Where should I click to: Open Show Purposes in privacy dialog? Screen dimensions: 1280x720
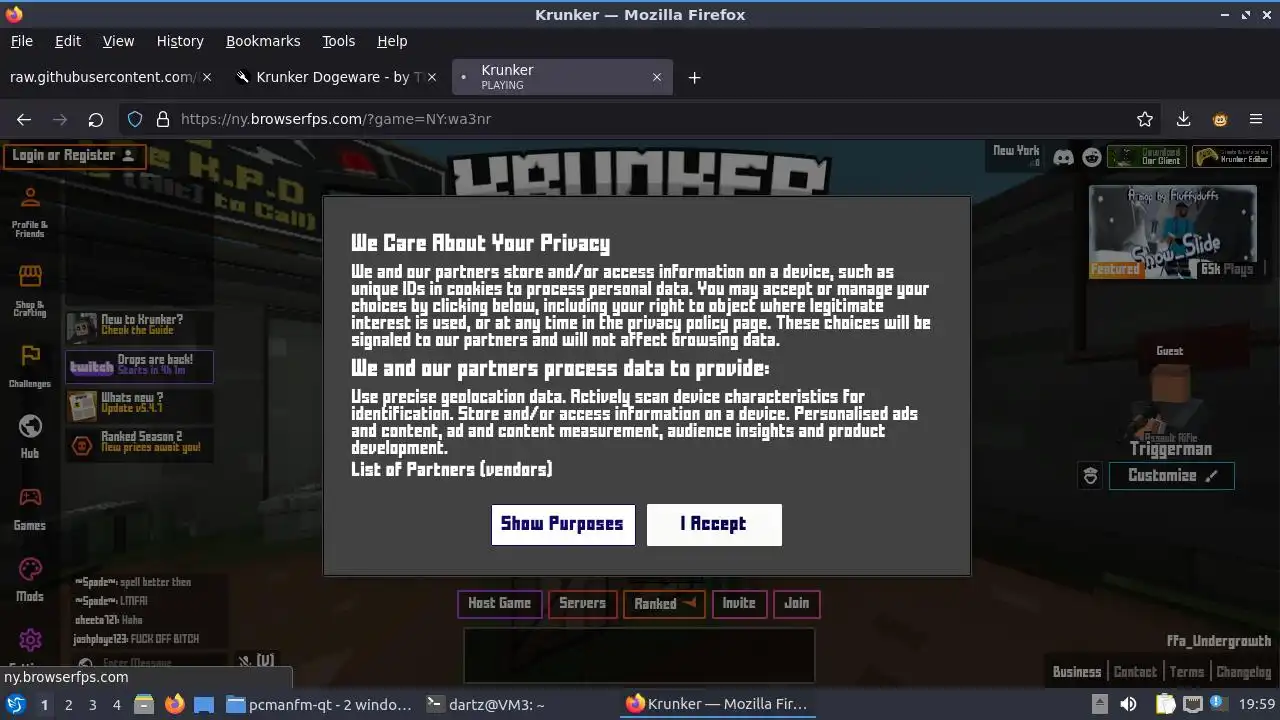click(563, 524)
